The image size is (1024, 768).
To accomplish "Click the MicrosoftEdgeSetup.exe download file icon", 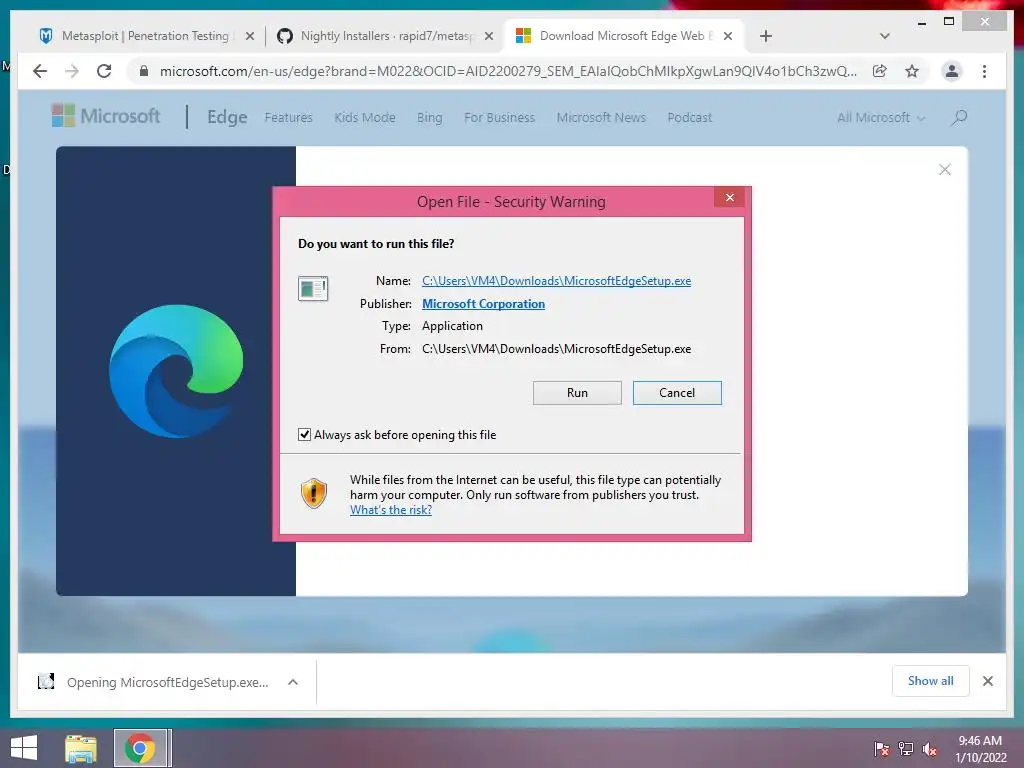I will tap(46, 682).
